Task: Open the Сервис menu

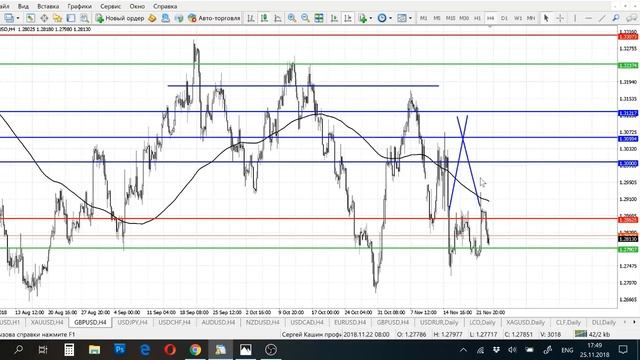Action: 110,6
